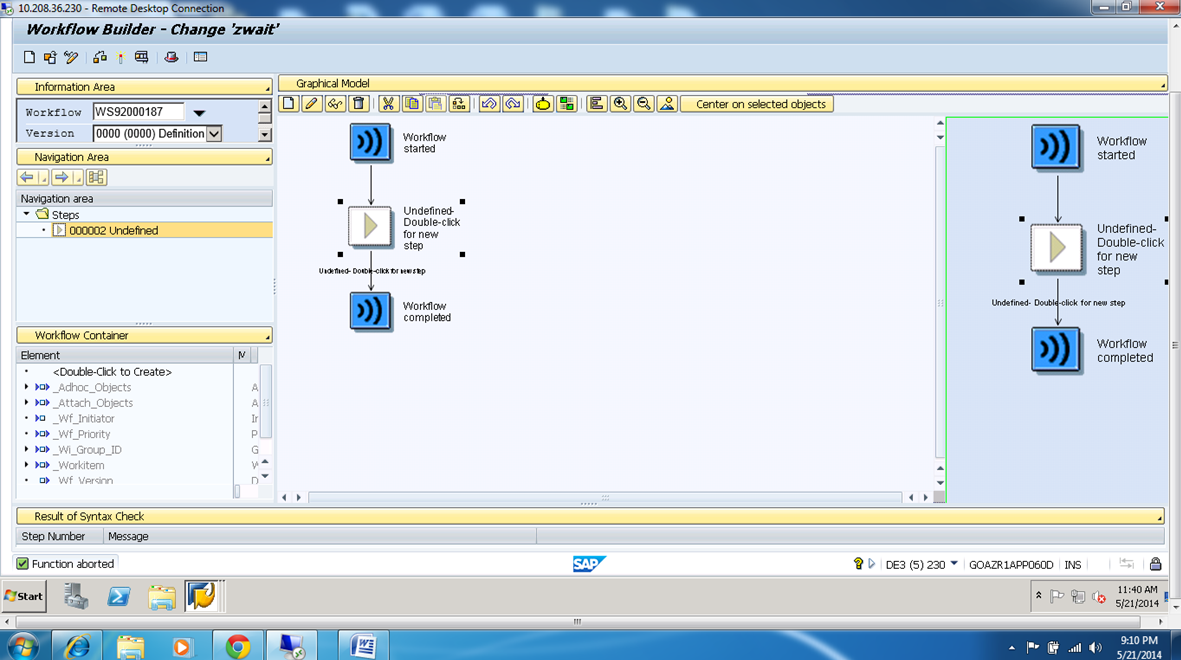Click the Message column header
The image size is (1181, 660).
coord(319,536)
